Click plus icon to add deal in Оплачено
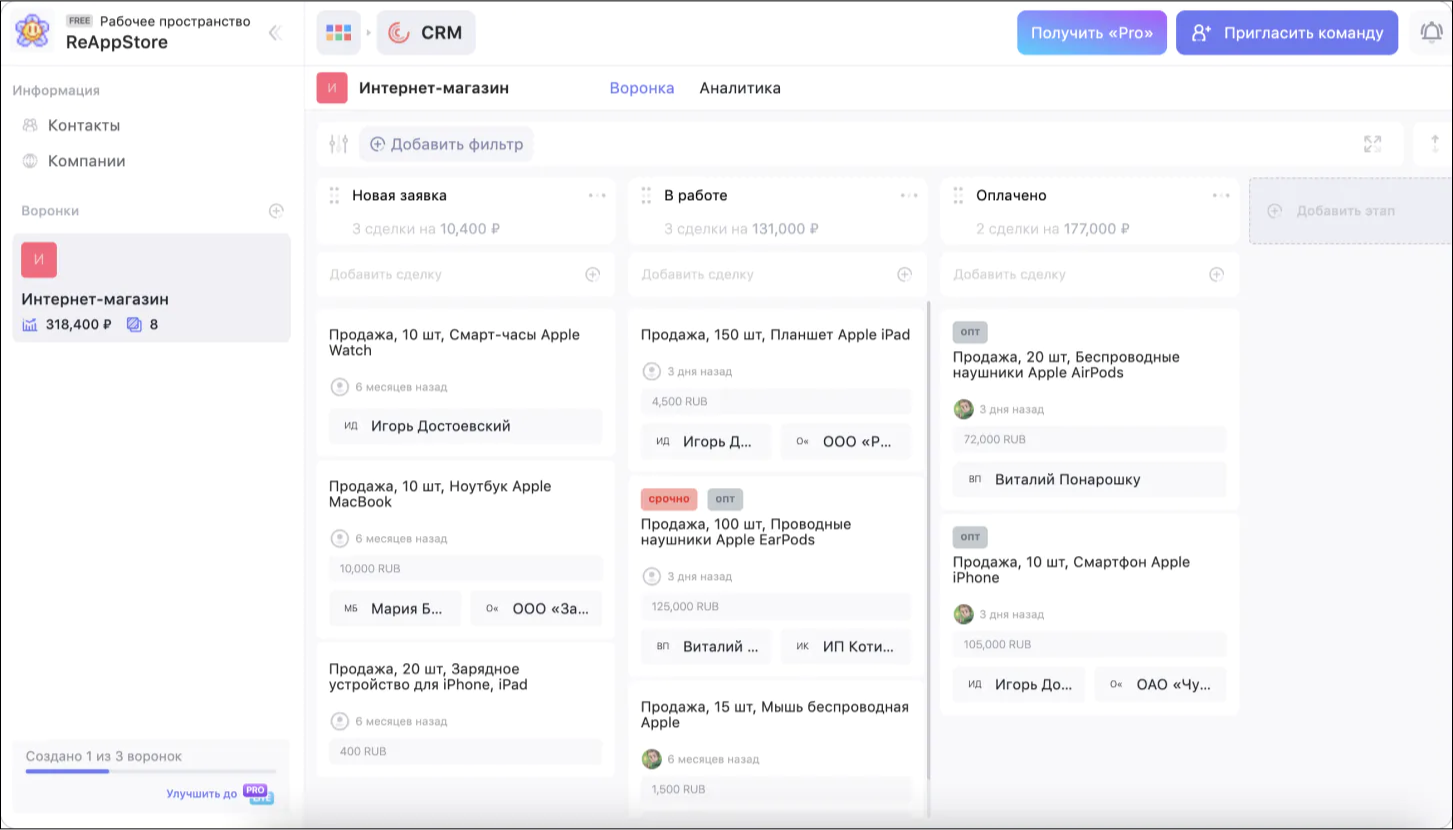Image resolution: width=1453 pixels, height=830 pixels. click(1216, 274)
